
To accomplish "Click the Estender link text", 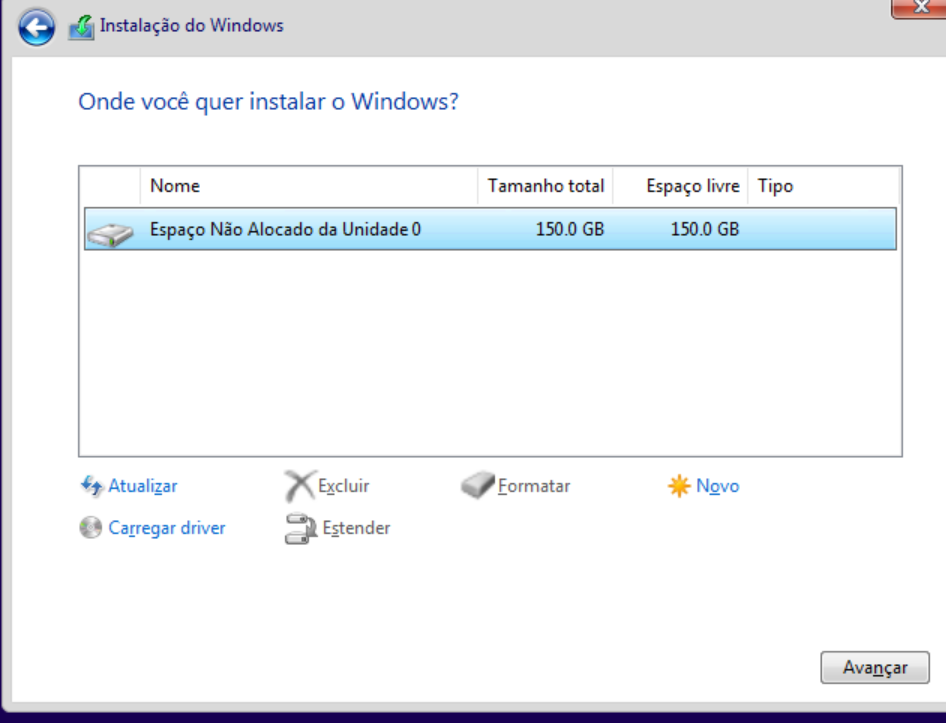I will [x=356, y=528].
